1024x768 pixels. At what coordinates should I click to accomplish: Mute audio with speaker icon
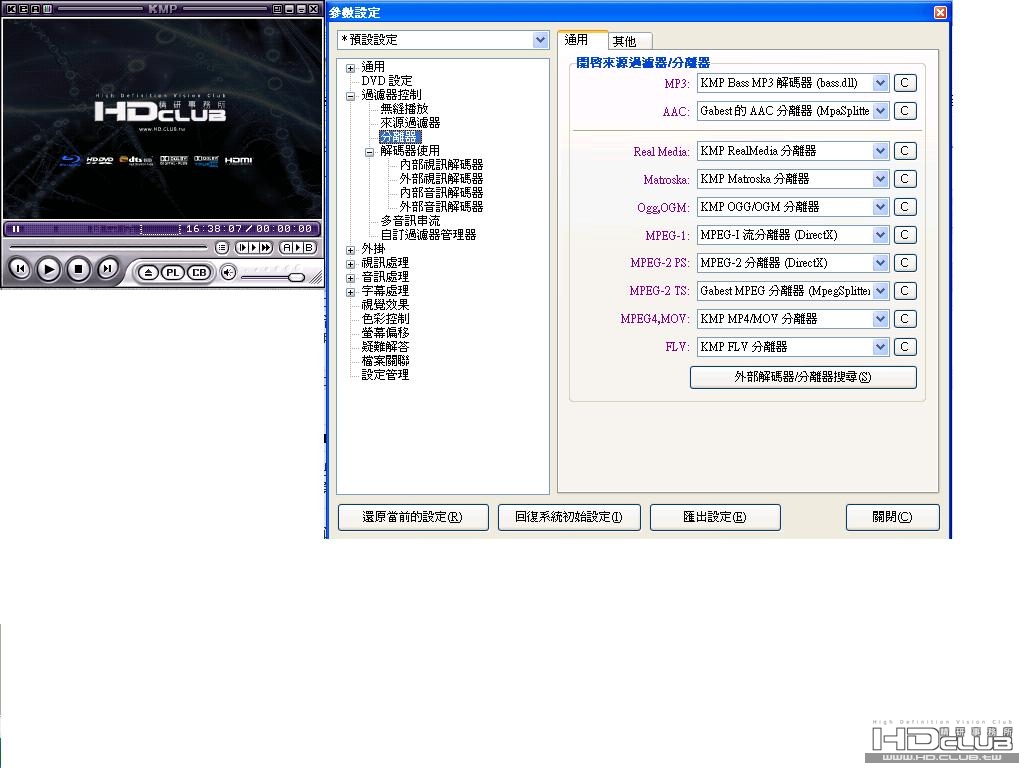coord(228,272)
